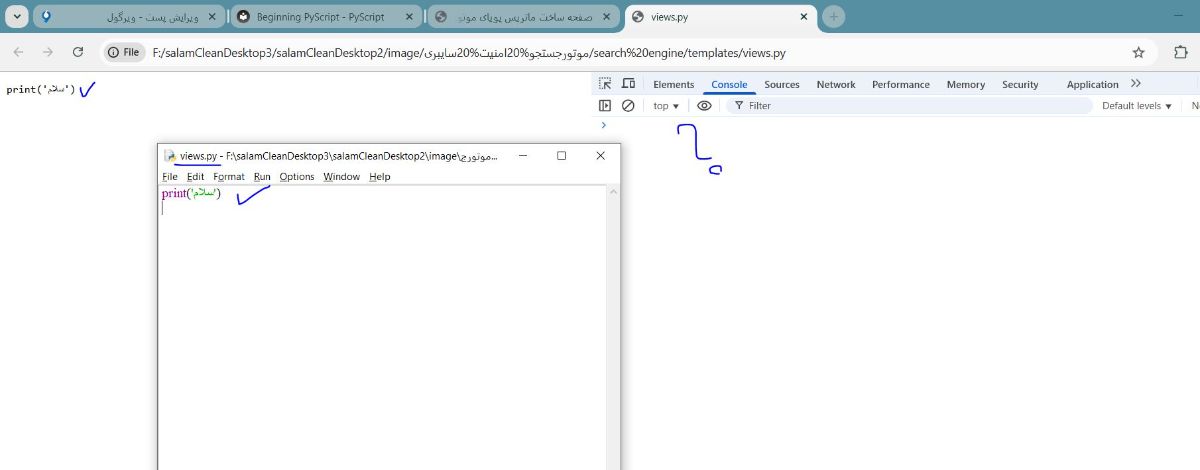Open IDLE Window menu
This screenshot has width=1200, height=470.
point(341,177)
